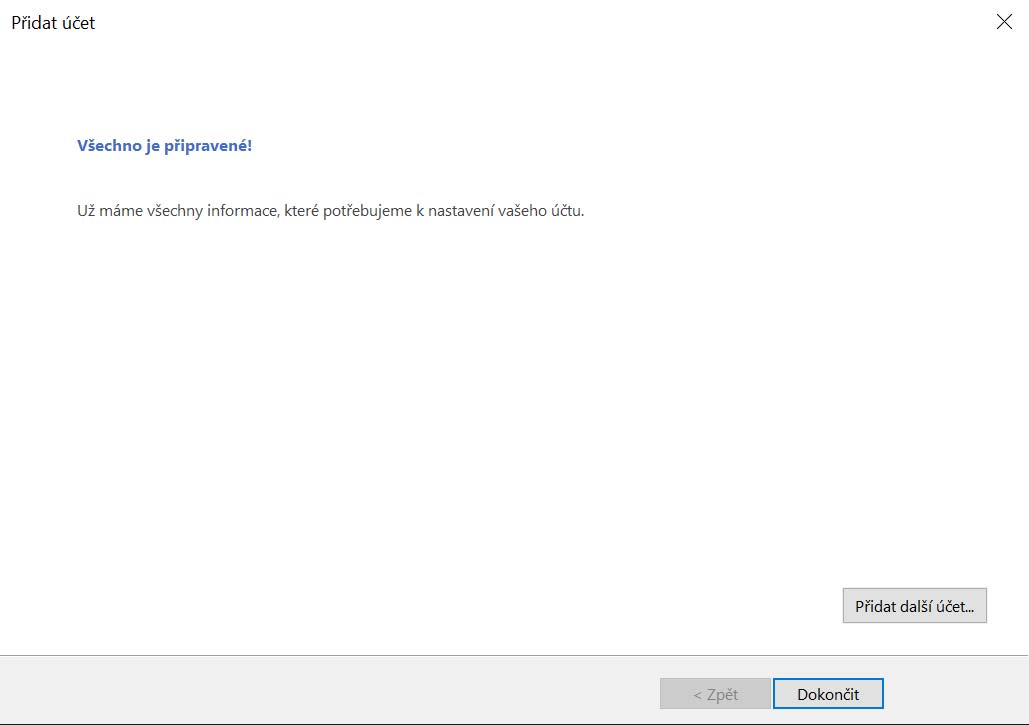Click the heading Všechno je připravené!

(x=164, y=146)
